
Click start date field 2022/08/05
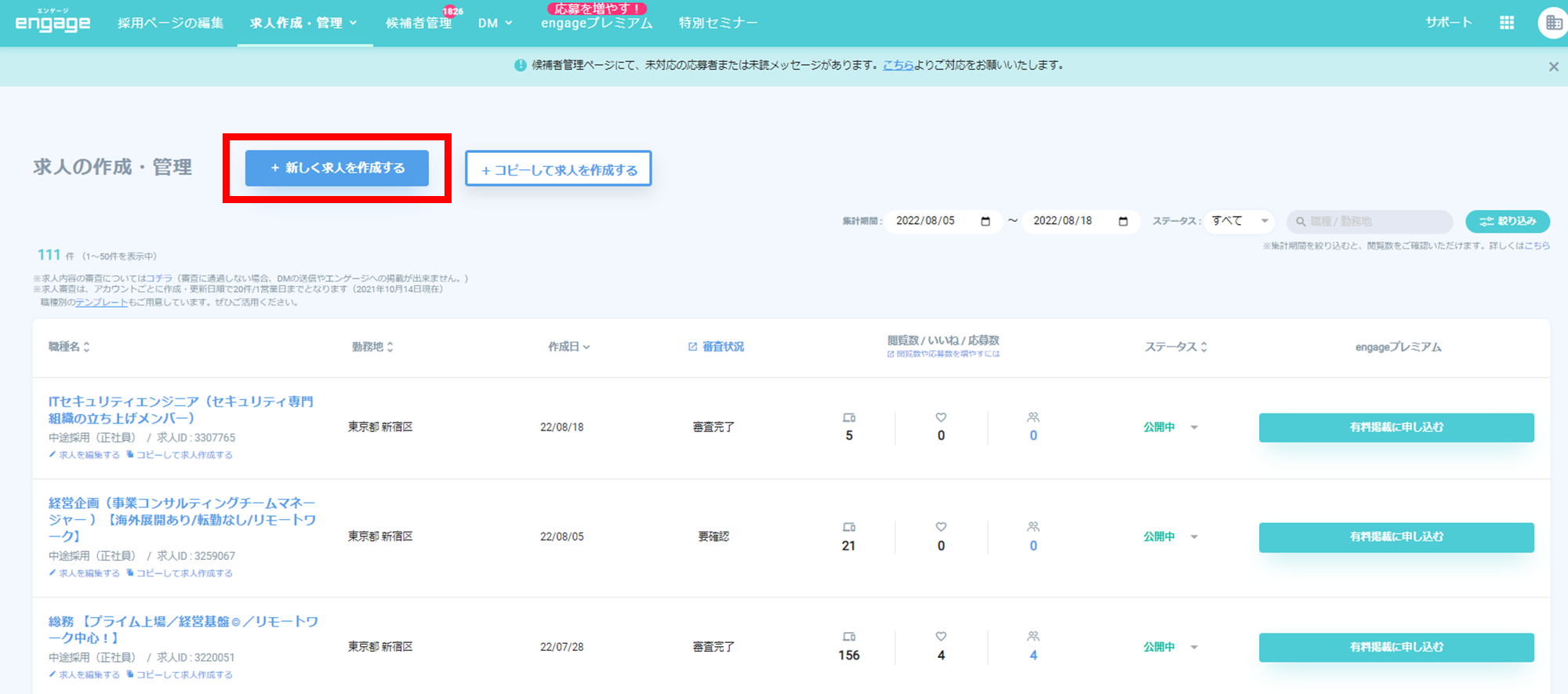[x=943, y=221]
